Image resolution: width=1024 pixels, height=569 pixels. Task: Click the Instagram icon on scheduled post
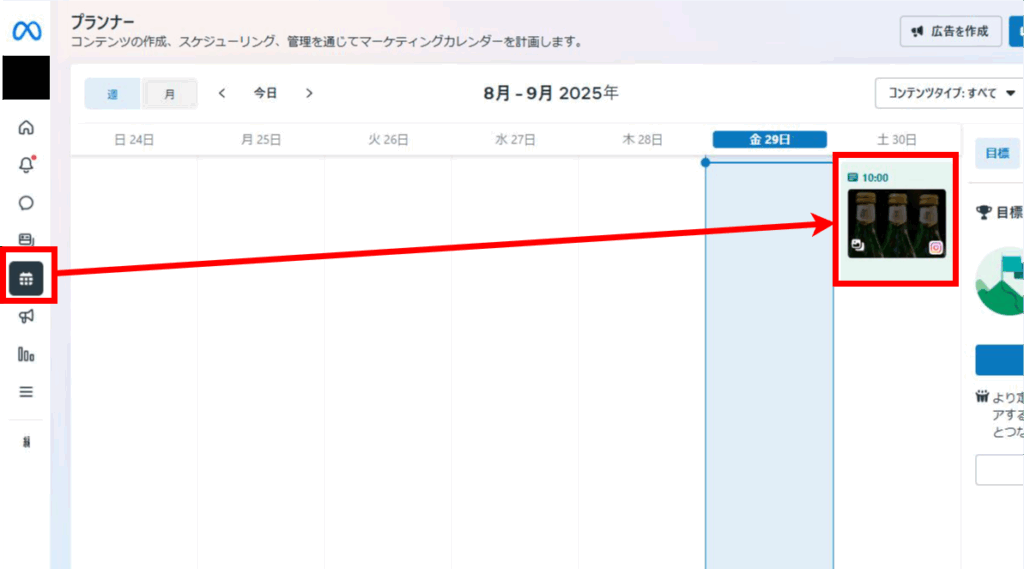pos(936,247)
